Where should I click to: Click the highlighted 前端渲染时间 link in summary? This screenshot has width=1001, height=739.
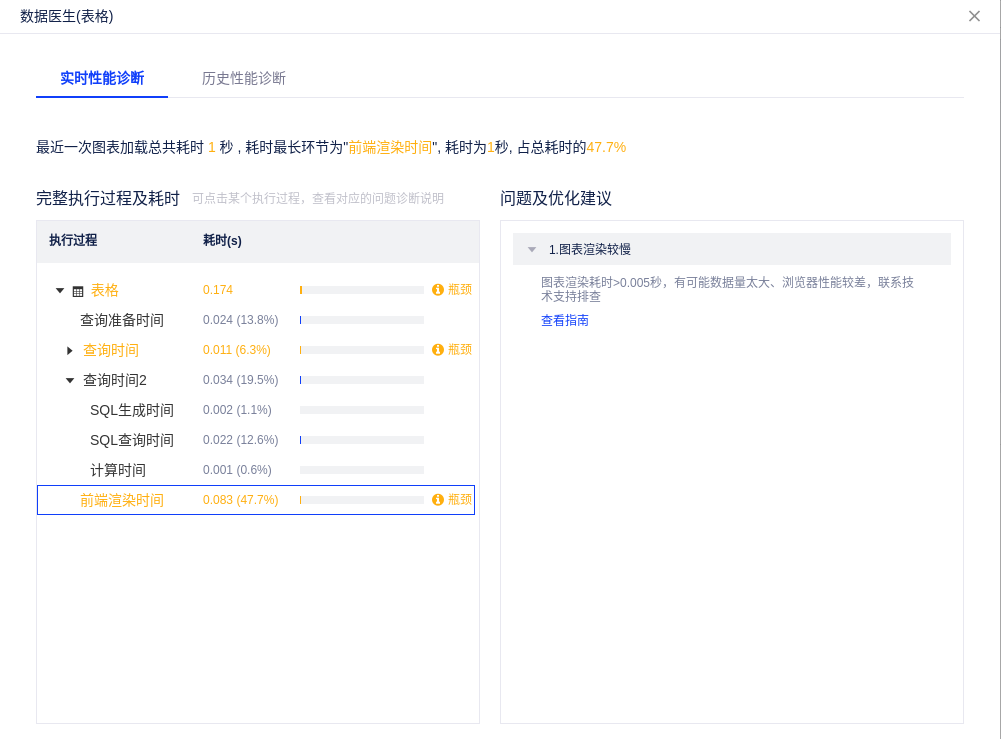pyautogui.click(x=390, y=147)
